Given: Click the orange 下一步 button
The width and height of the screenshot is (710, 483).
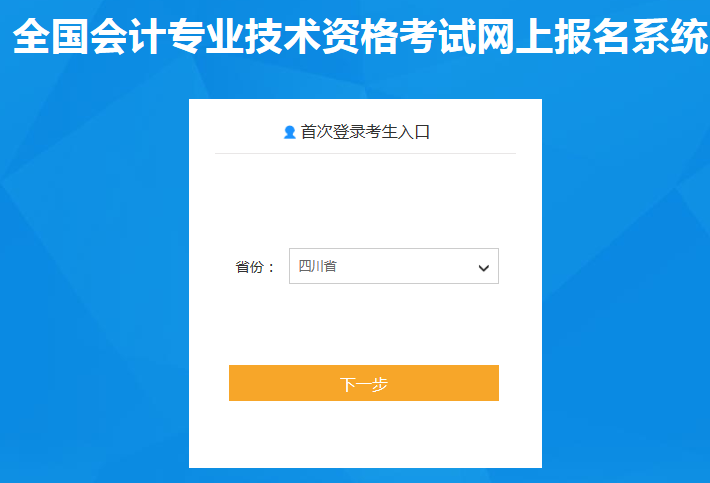Looking at the screenshot, I should pos(364,383).
